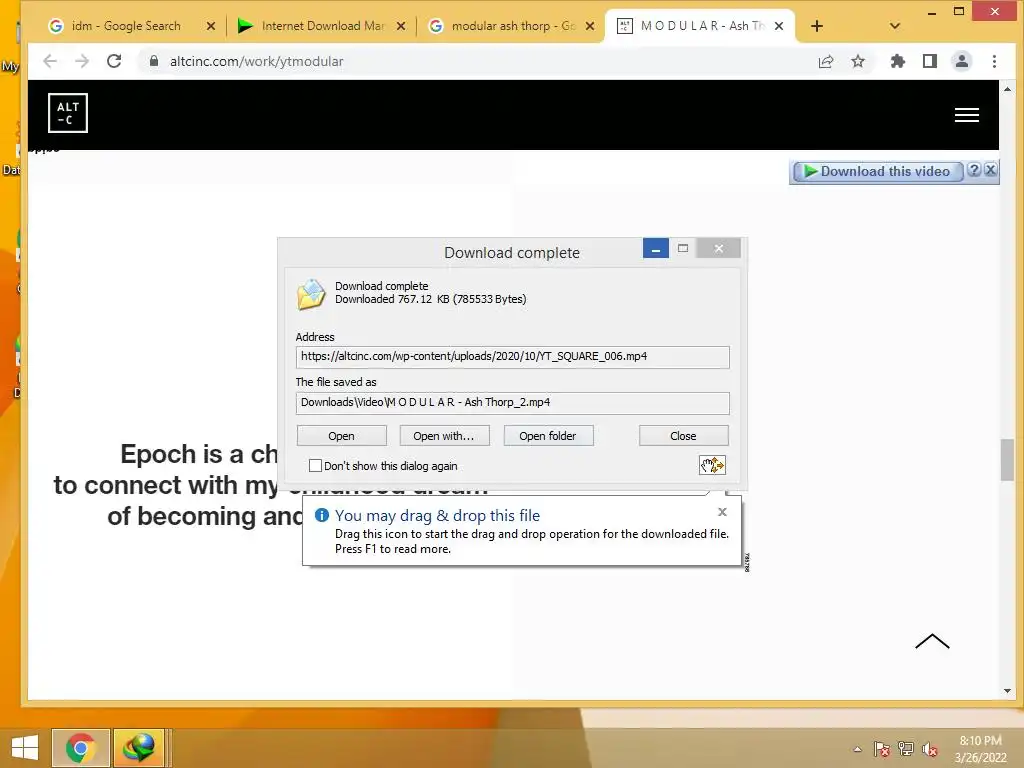
Task: Click Internet Download Manager taskbar icon
Action: click(x=139, y=748)
